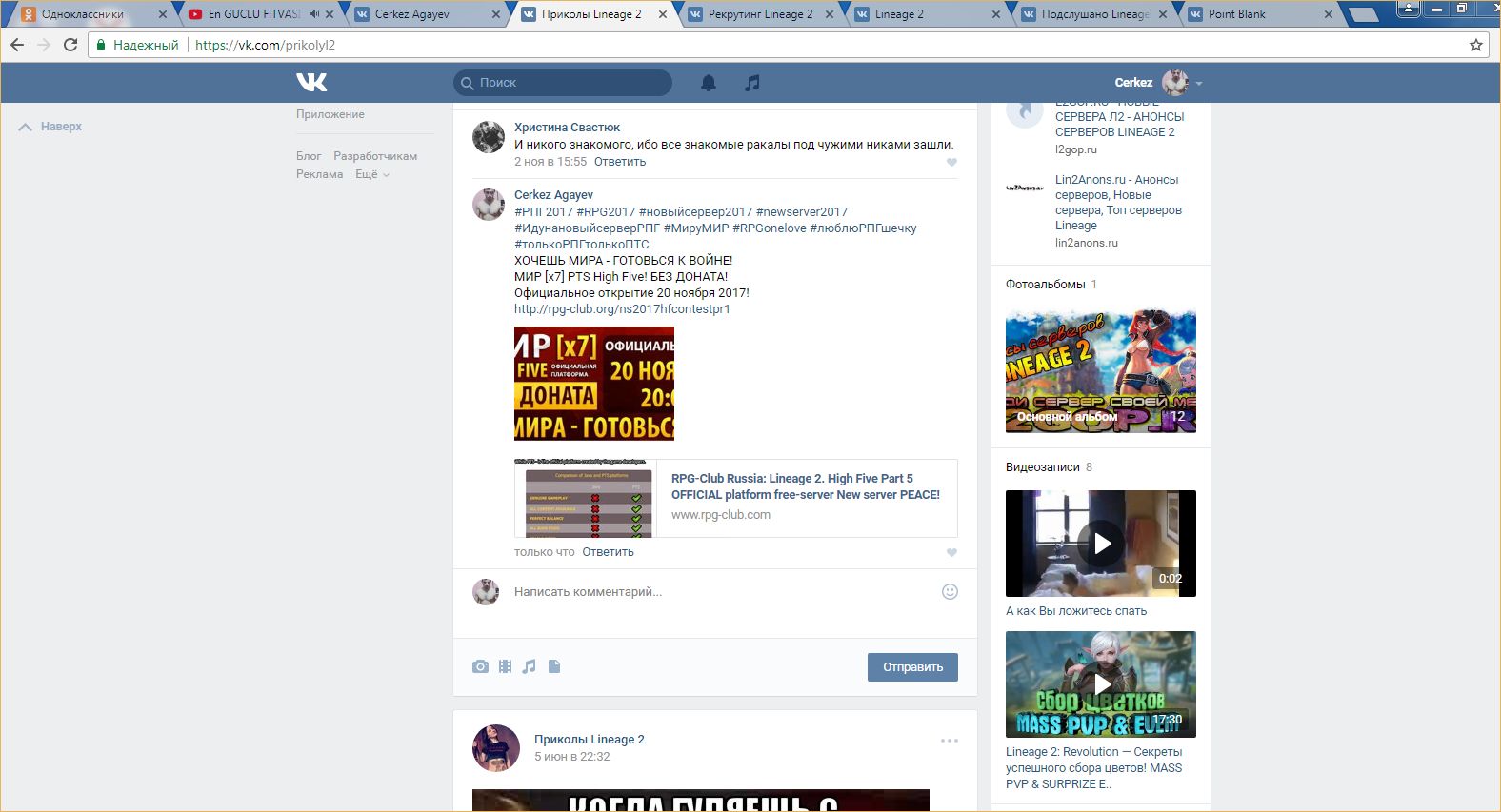Open the red МИР x7 banner image
The height and width of the screenshot is (812, 1501).
(x=594, y=384)
